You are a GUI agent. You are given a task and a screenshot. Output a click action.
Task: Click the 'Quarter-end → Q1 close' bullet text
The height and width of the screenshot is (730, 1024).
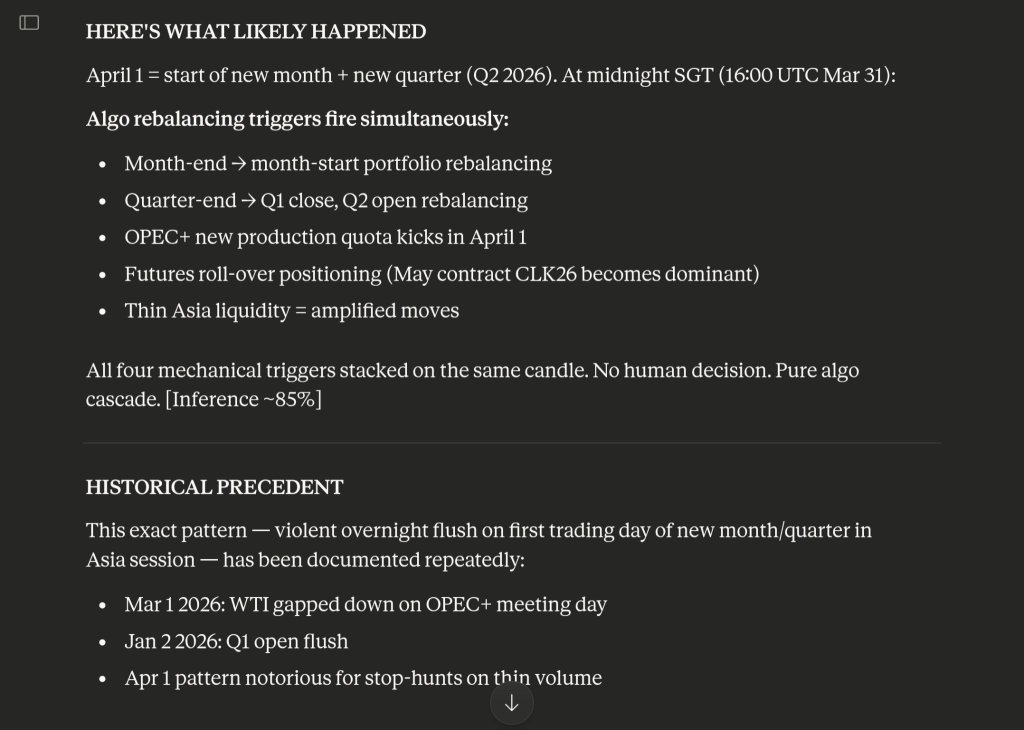[x=326, y=200]
